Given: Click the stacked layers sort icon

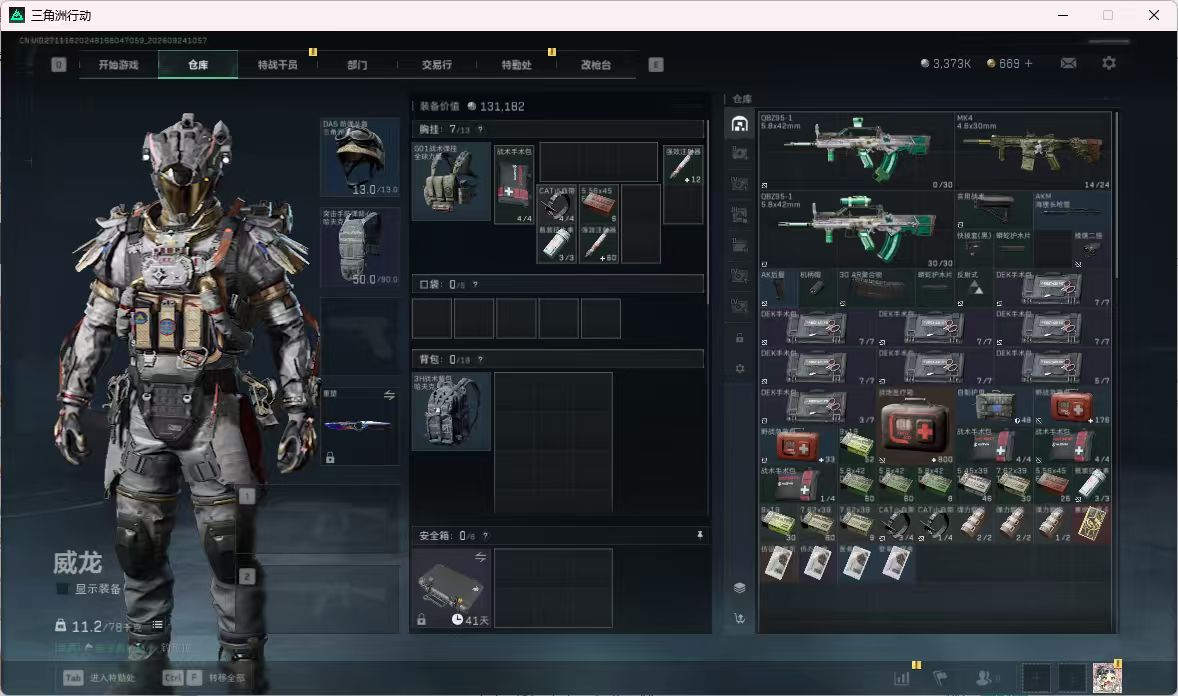Looking at the screenshot, I should pos(739,588).
